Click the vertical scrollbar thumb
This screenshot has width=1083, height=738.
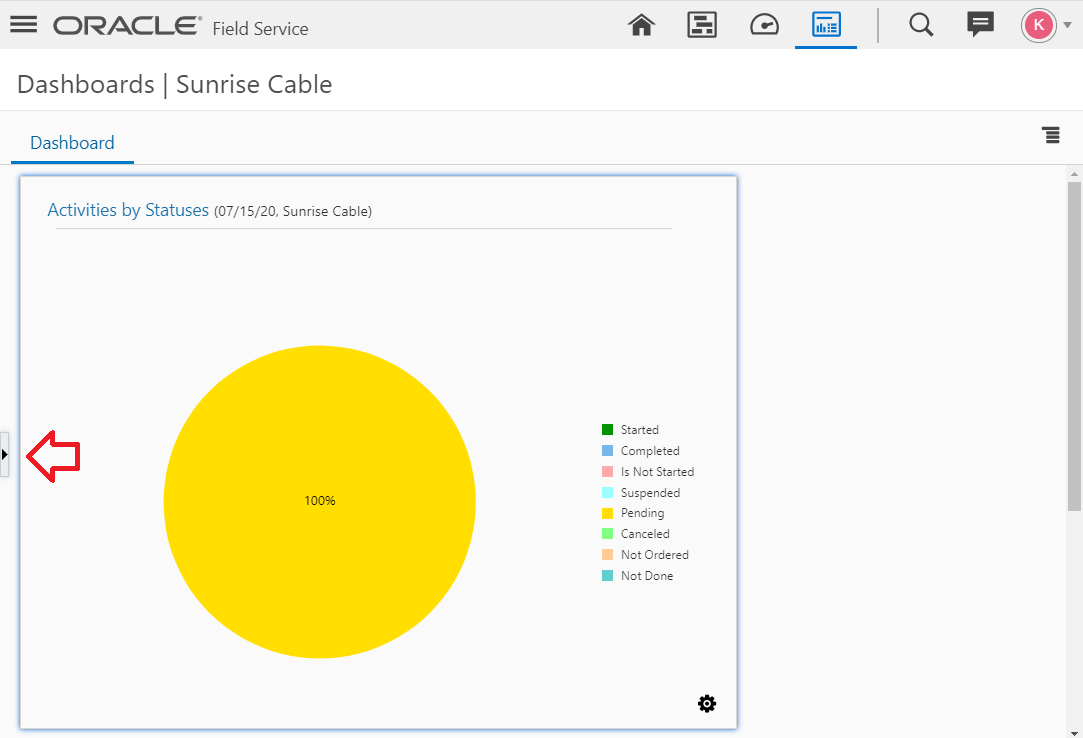coord(1074,346)
